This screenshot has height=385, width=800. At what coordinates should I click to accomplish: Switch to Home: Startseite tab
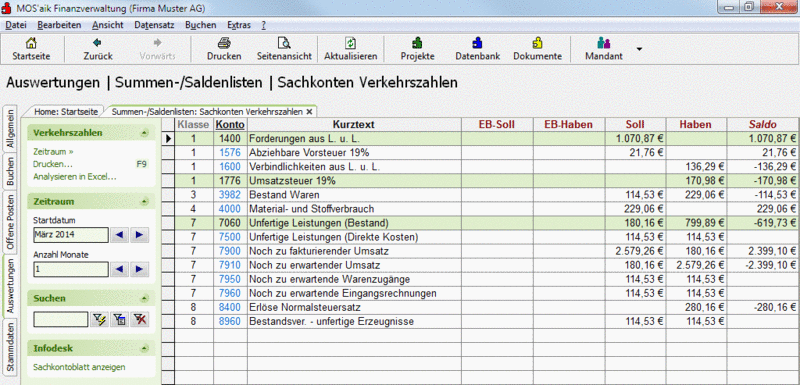pos(66,111)
